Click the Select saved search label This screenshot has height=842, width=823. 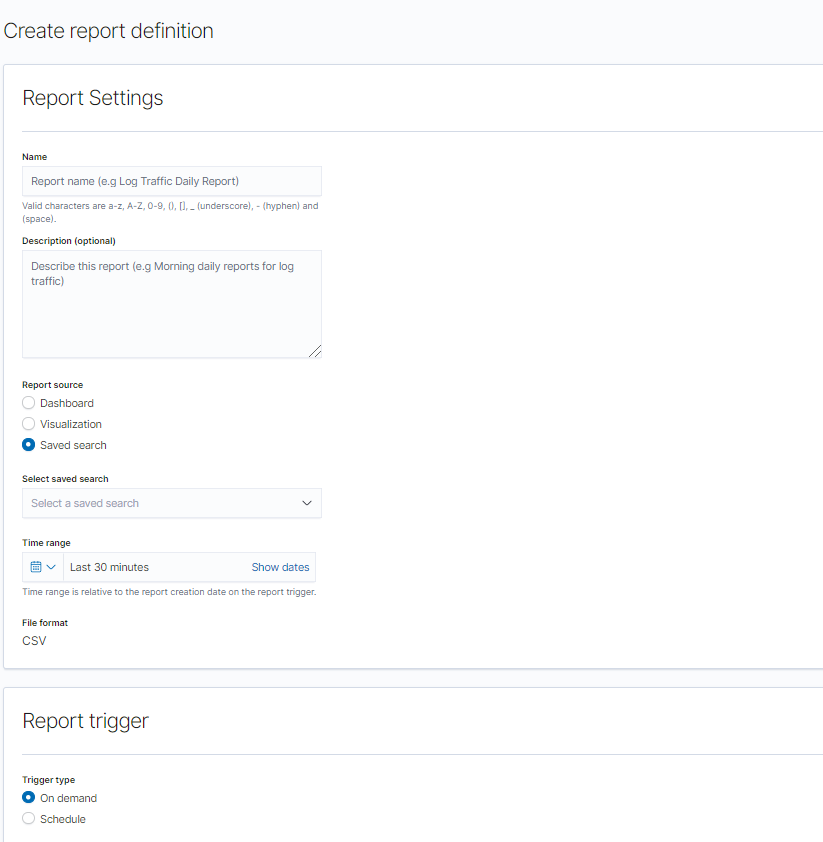click(65, 479)
